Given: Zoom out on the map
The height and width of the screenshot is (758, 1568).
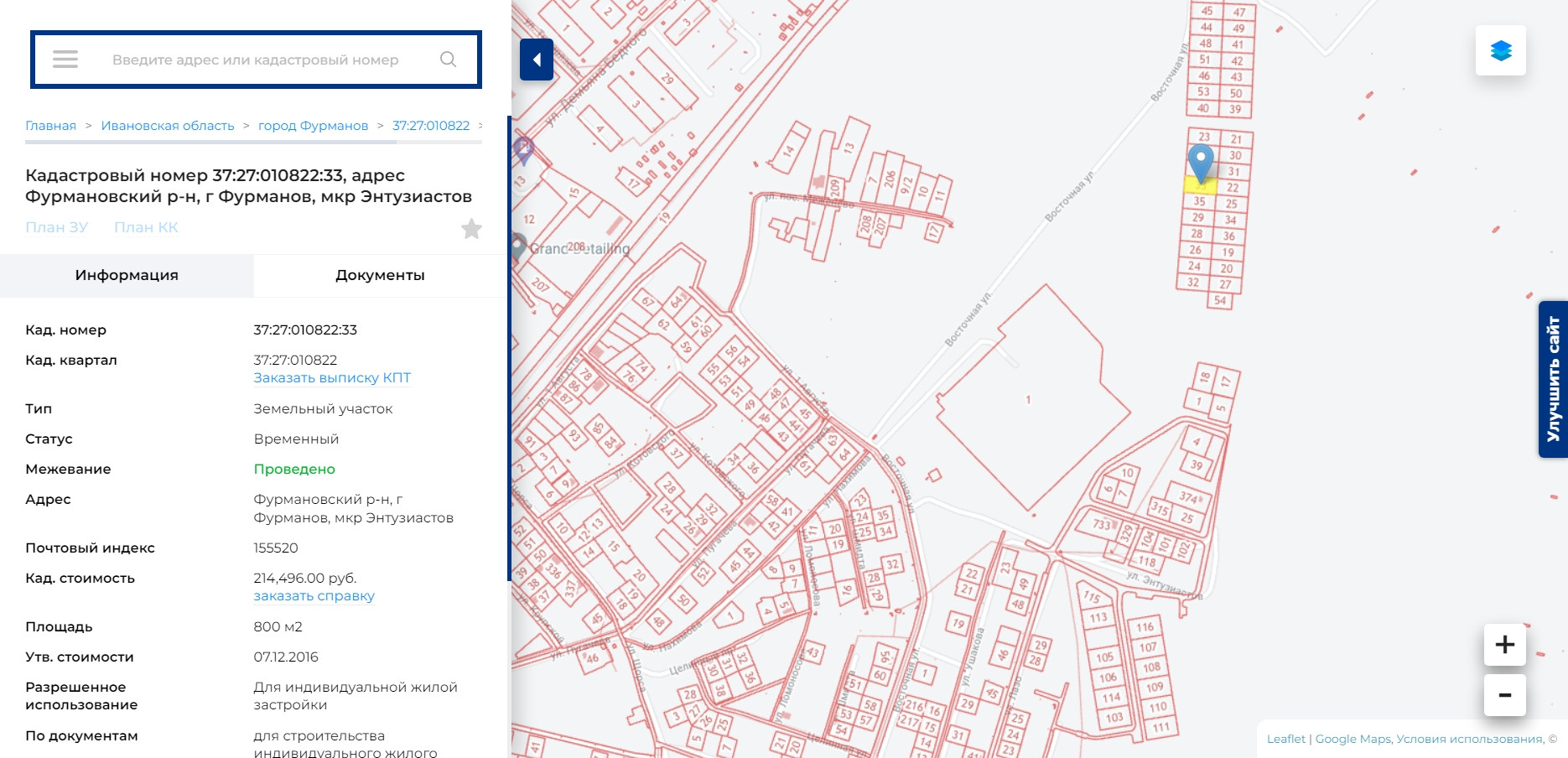Looking at the screenshot, I should [1504, 695].
